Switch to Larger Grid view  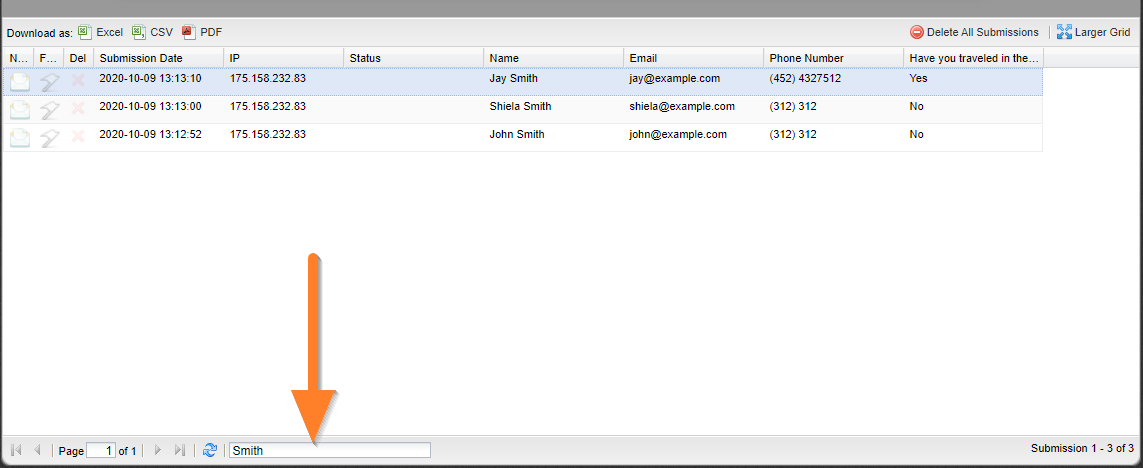point(1093,32)
